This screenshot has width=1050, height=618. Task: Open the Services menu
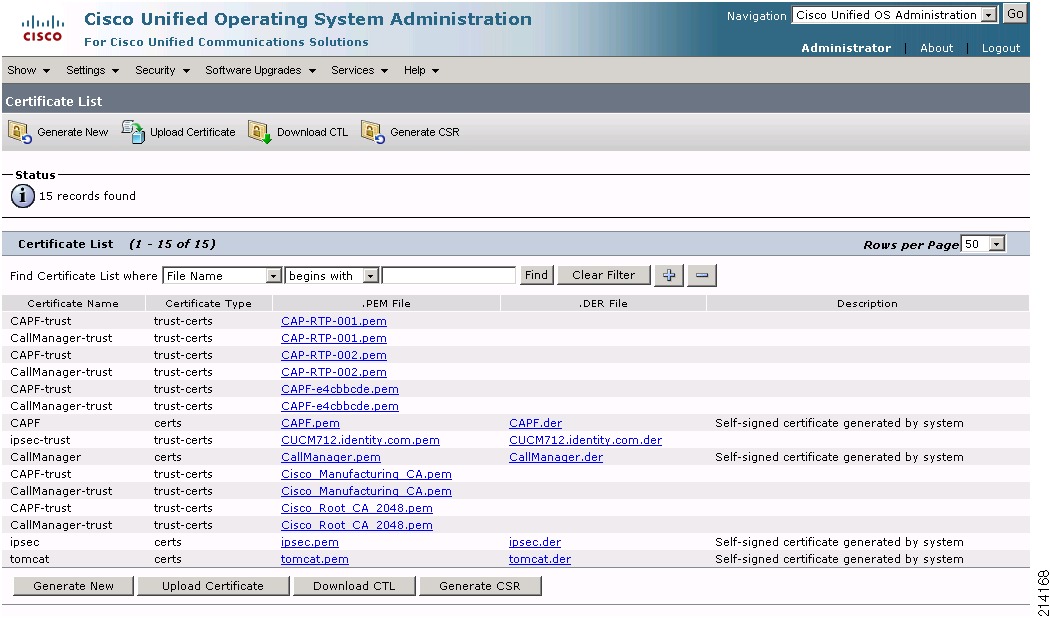click(360, 70)
